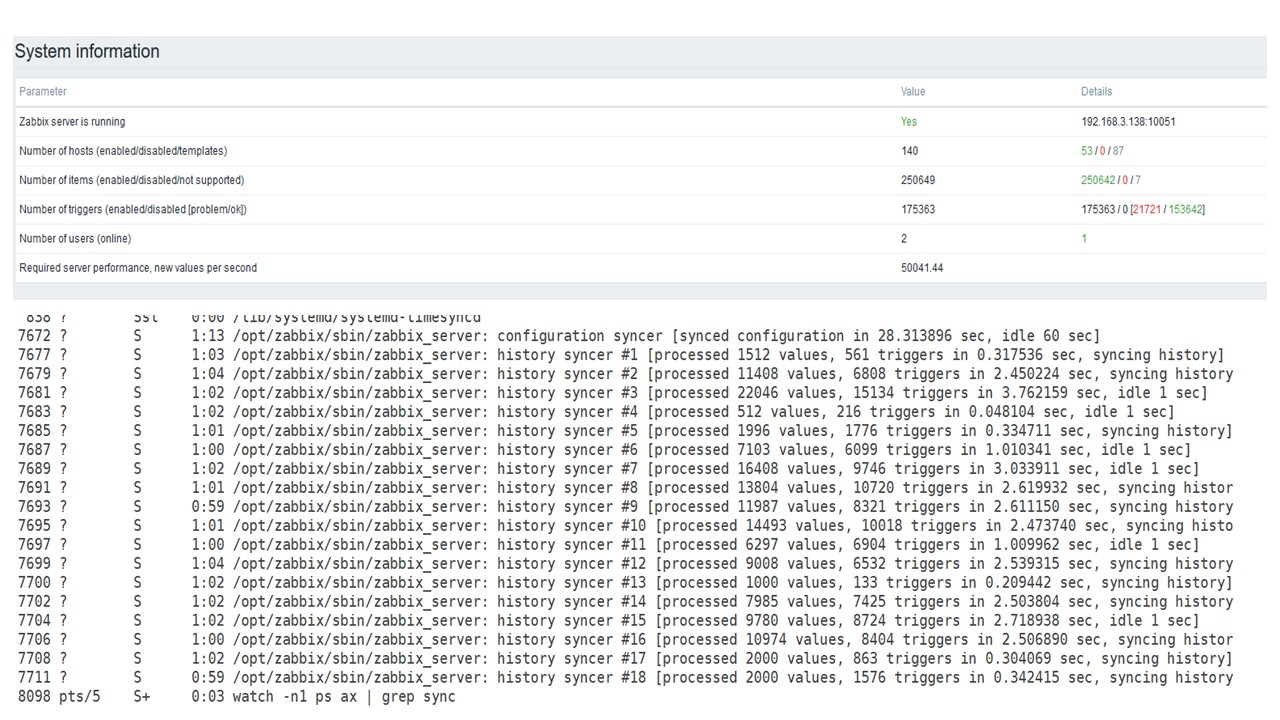Click 'Number of triggers' parameter label

tap(133, 209)
